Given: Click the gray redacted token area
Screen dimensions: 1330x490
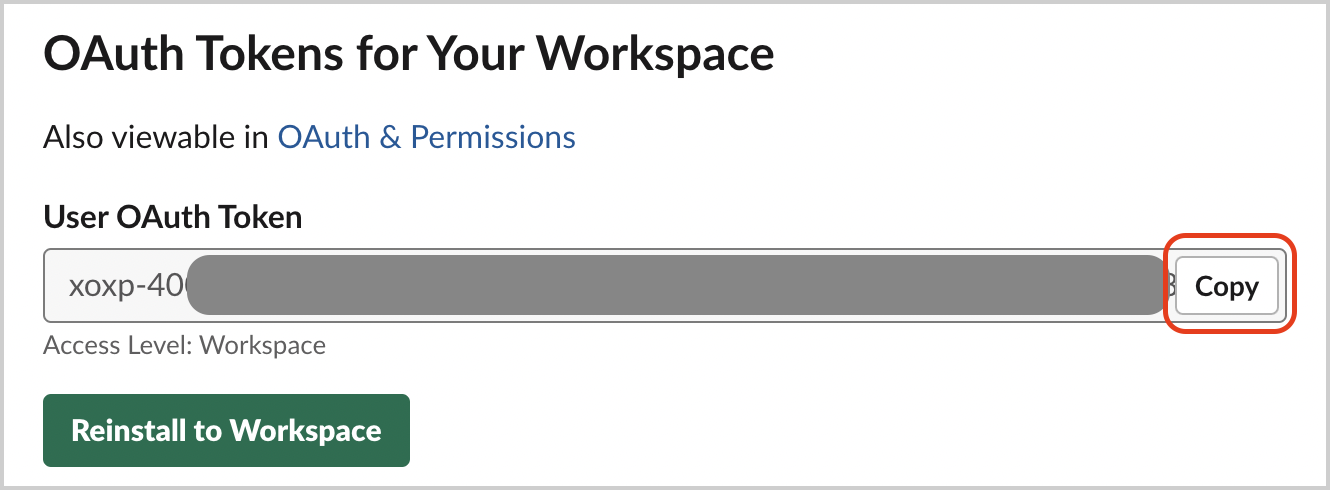Looking at the screenshot, I should click(x=670, y=286).
